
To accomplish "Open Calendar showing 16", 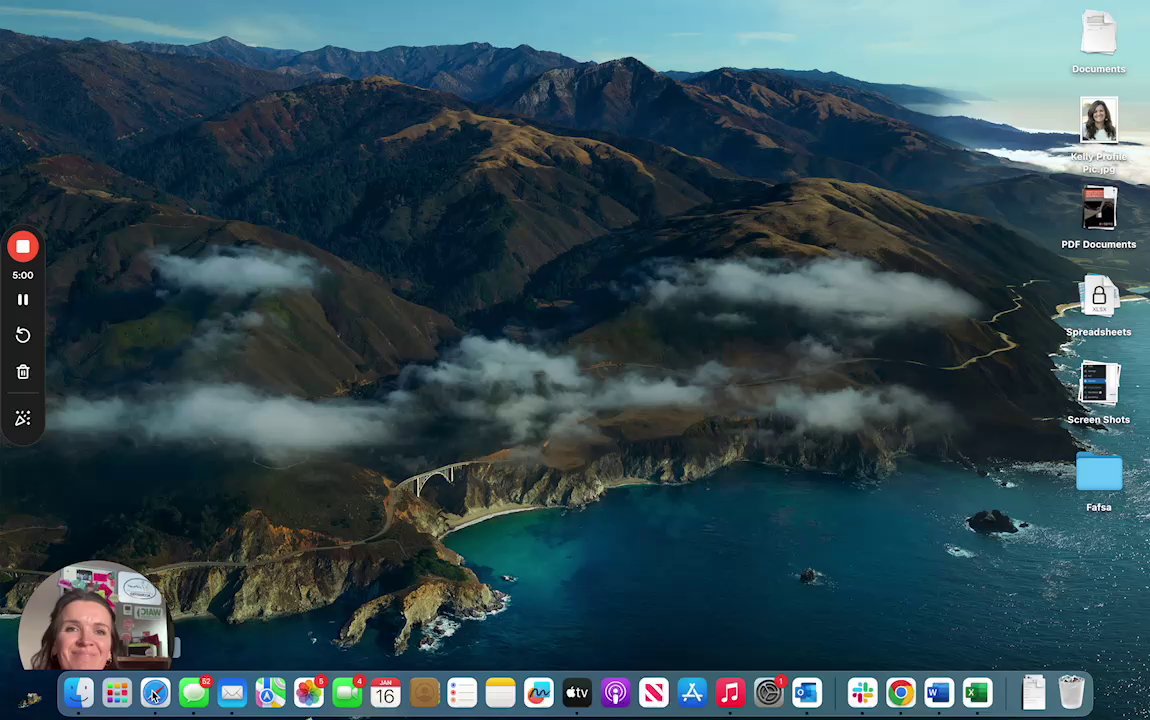I will (x=386, y=692).
